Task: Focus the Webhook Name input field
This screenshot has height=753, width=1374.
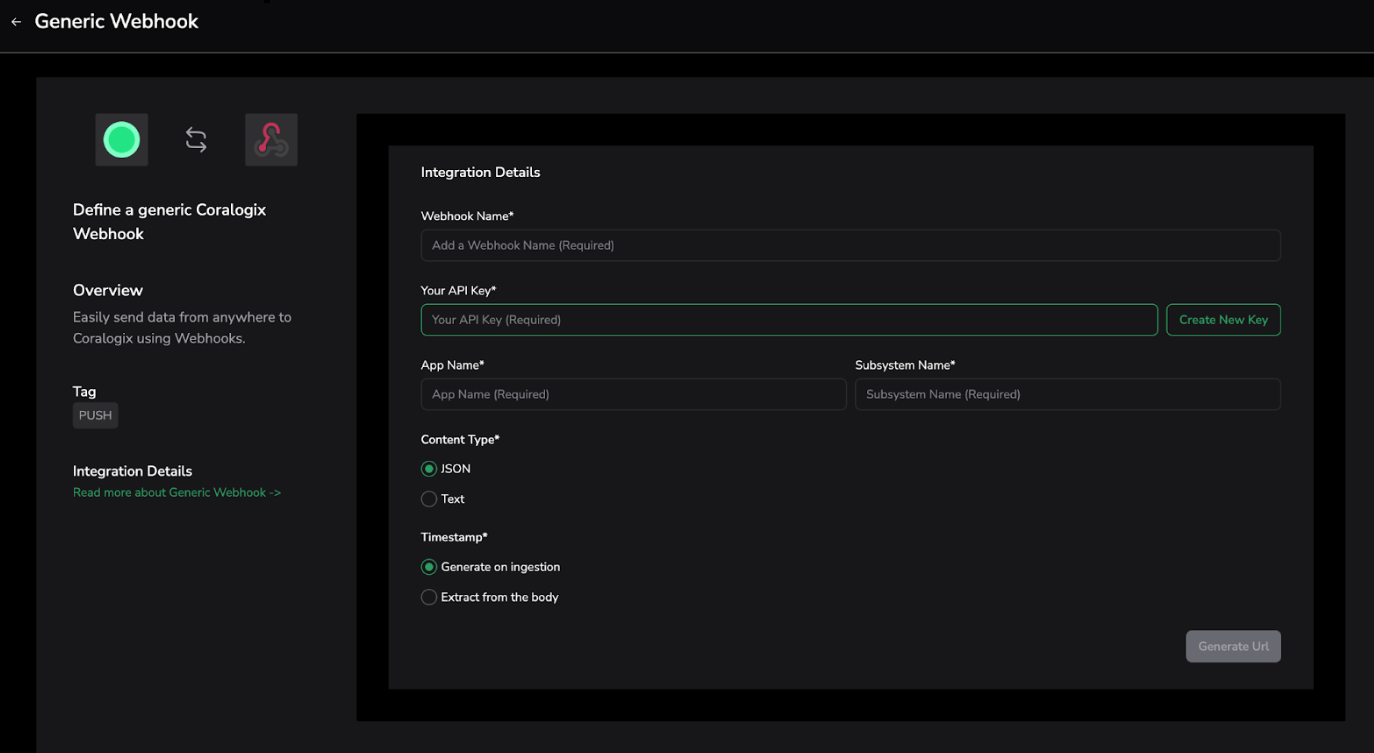Action: pyautogui.click(x=850, y=245)
